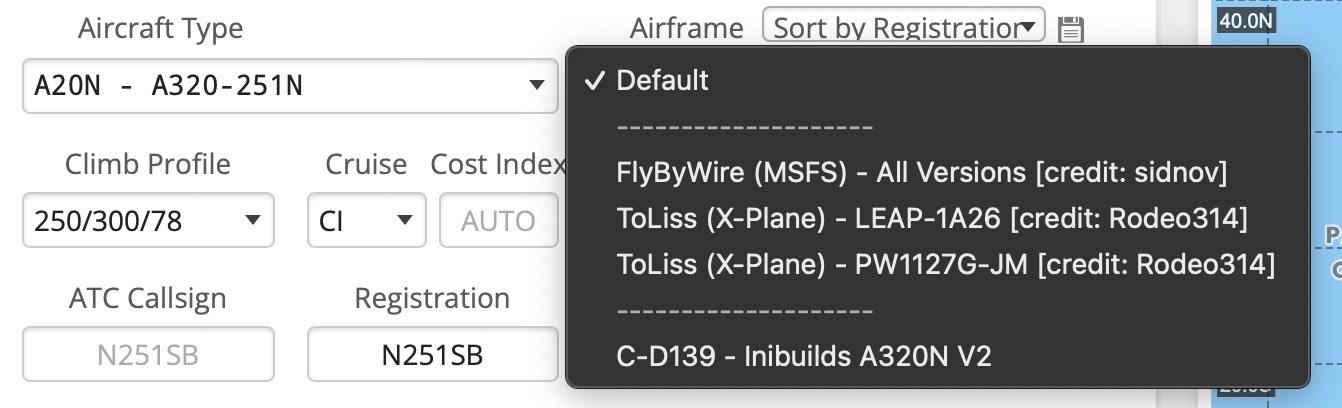Select C-D139 Inibuilds A320N V2 airframe
This screenshot has height=408, width=1342.
point(804,355)
